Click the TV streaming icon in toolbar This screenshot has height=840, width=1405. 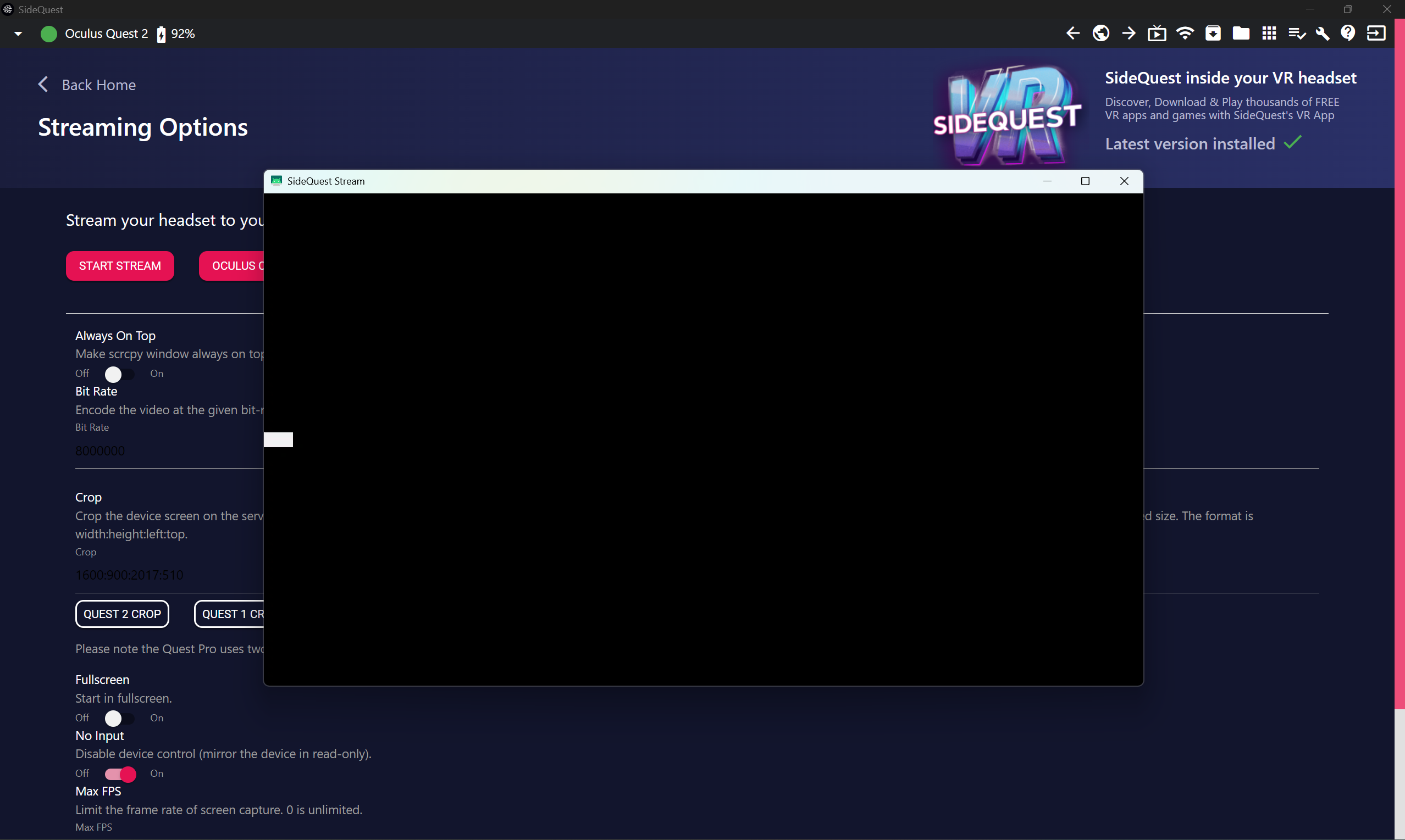1157,33
